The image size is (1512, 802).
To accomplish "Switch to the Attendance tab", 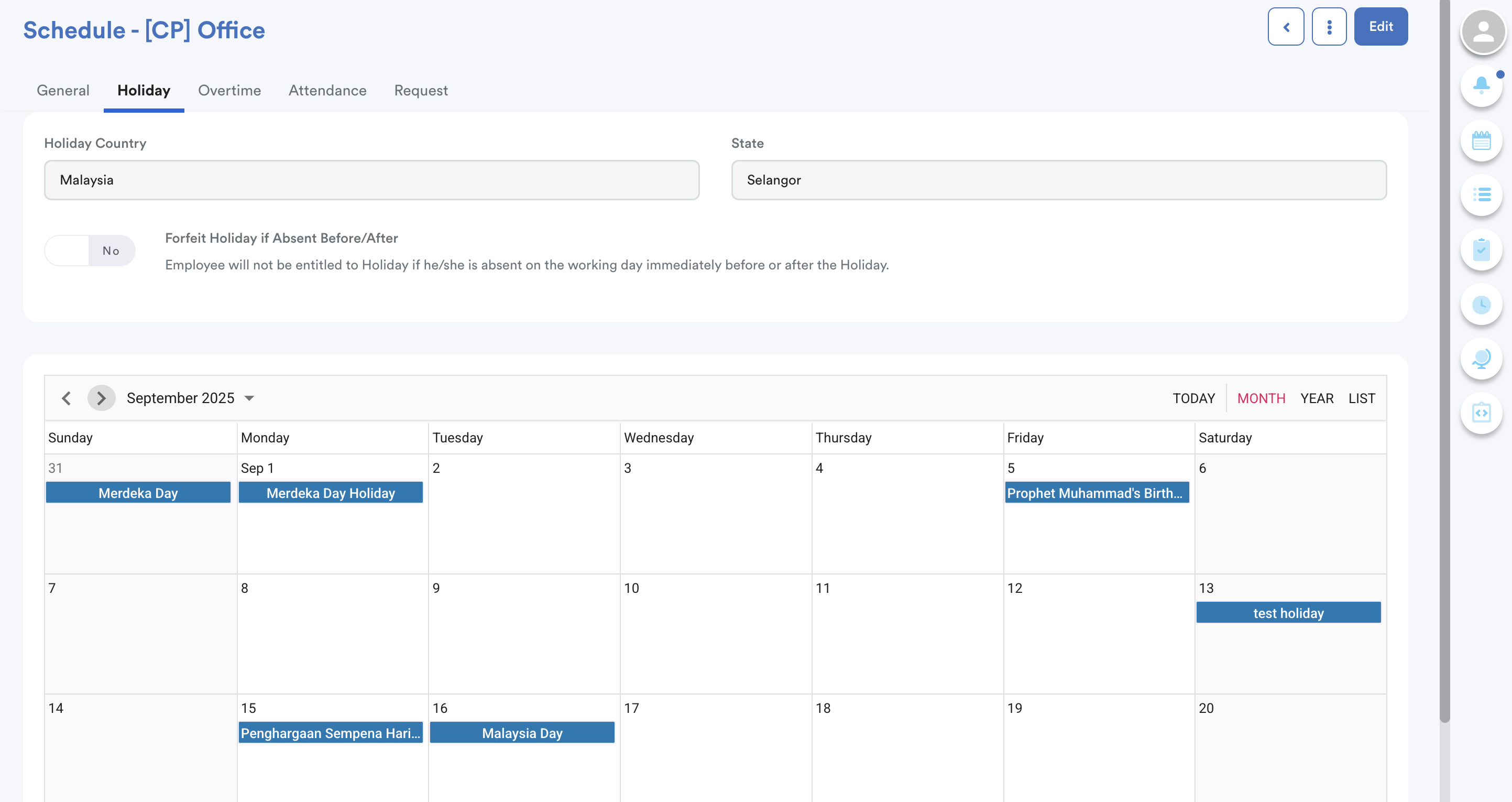I will coord(327,90).
